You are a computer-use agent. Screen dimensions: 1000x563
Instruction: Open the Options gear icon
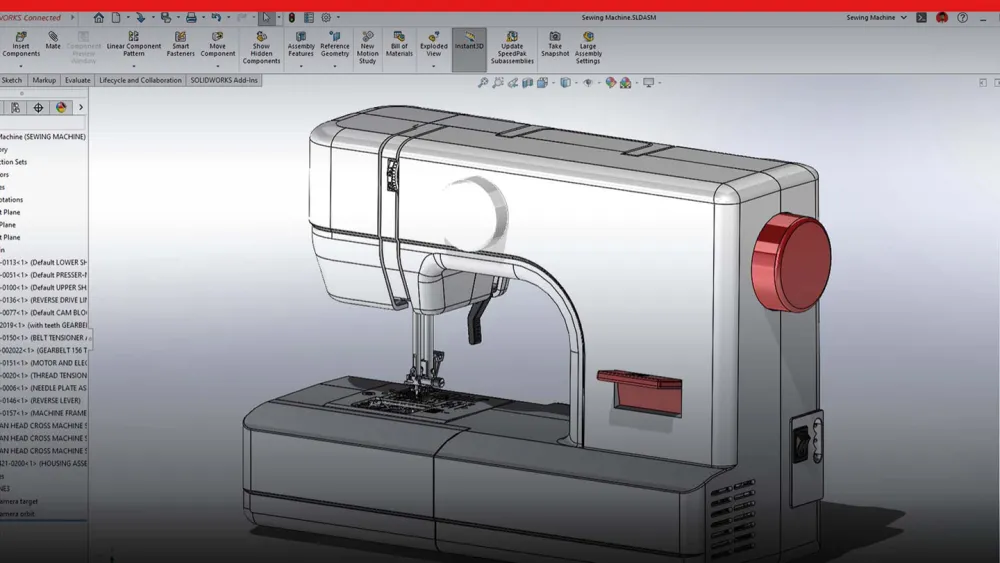(x=326, y=18)
